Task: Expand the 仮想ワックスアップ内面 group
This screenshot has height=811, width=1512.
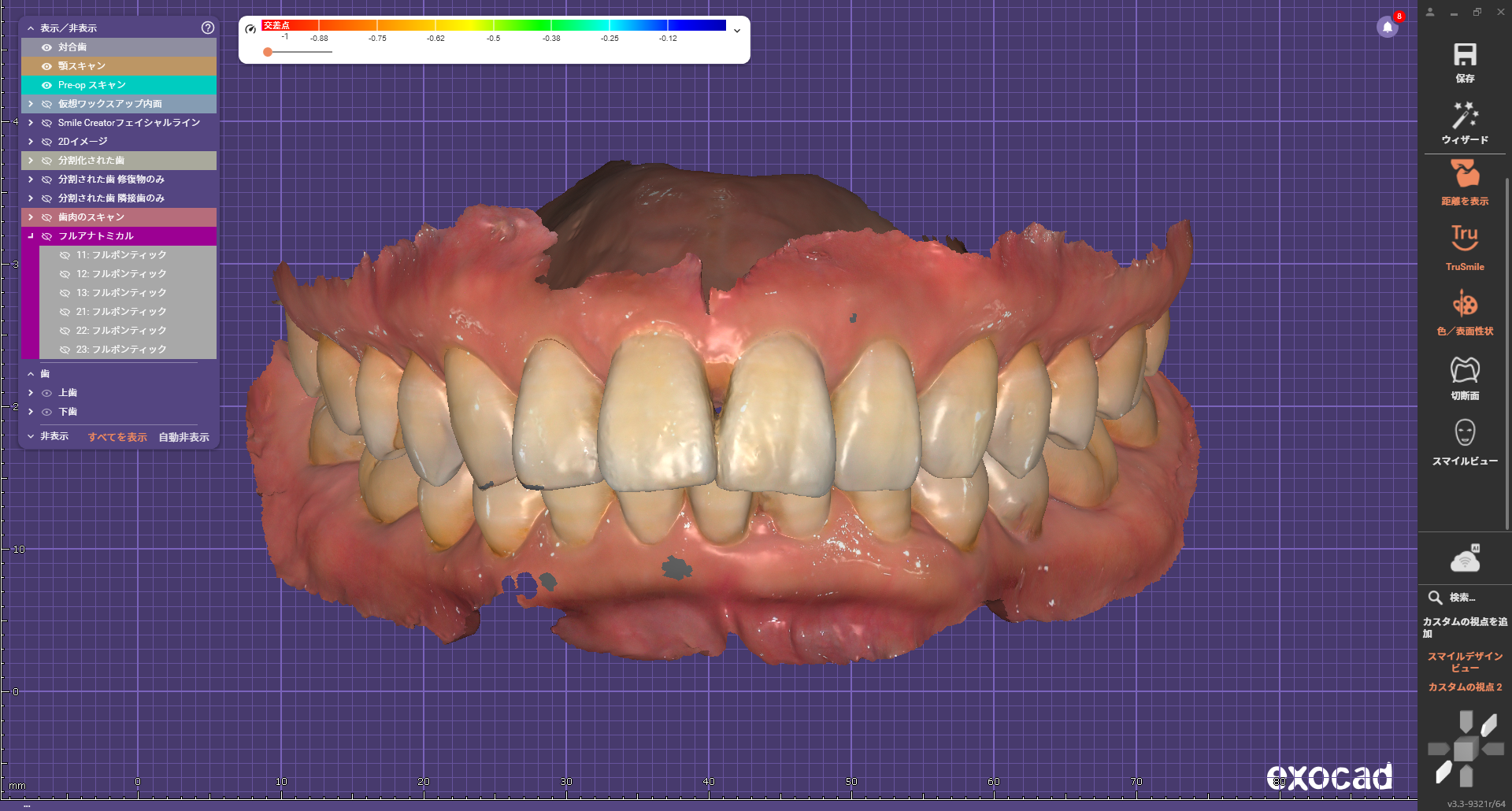Action: click(31, 104)
